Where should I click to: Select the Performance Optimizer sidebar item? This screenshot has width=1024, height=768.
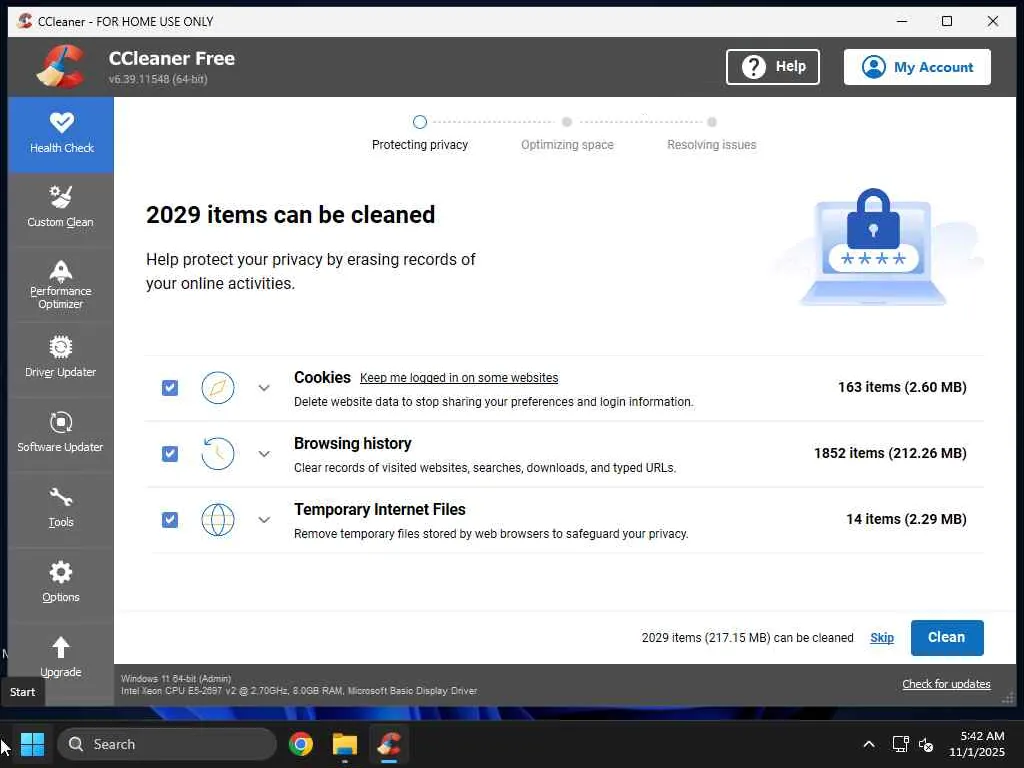tap(61, 285)
